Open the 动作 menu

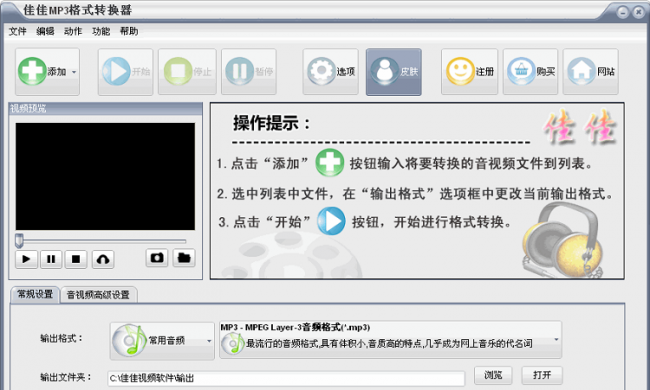pos(73,31)
